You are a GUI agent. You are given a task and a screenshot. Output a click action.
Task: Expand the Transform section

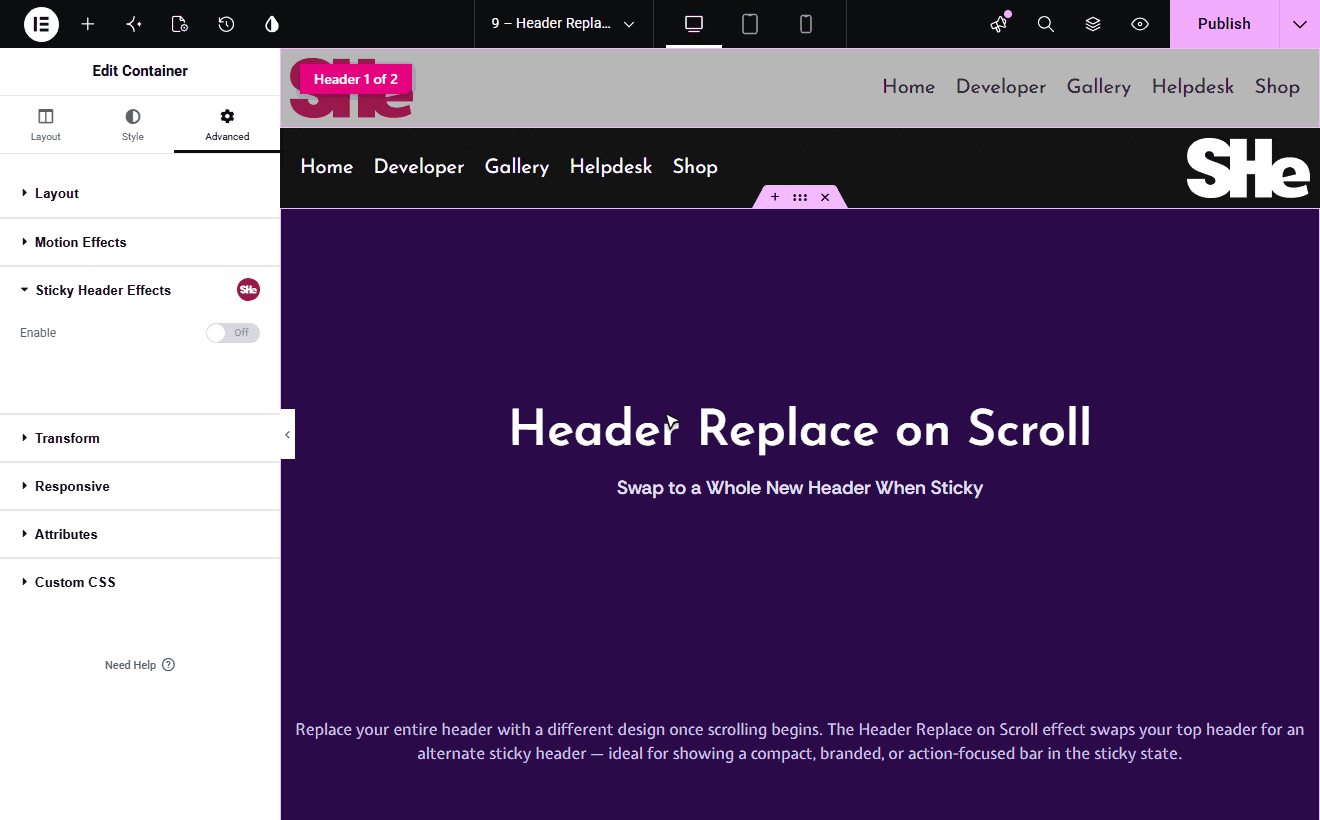[x=140, y=438]
